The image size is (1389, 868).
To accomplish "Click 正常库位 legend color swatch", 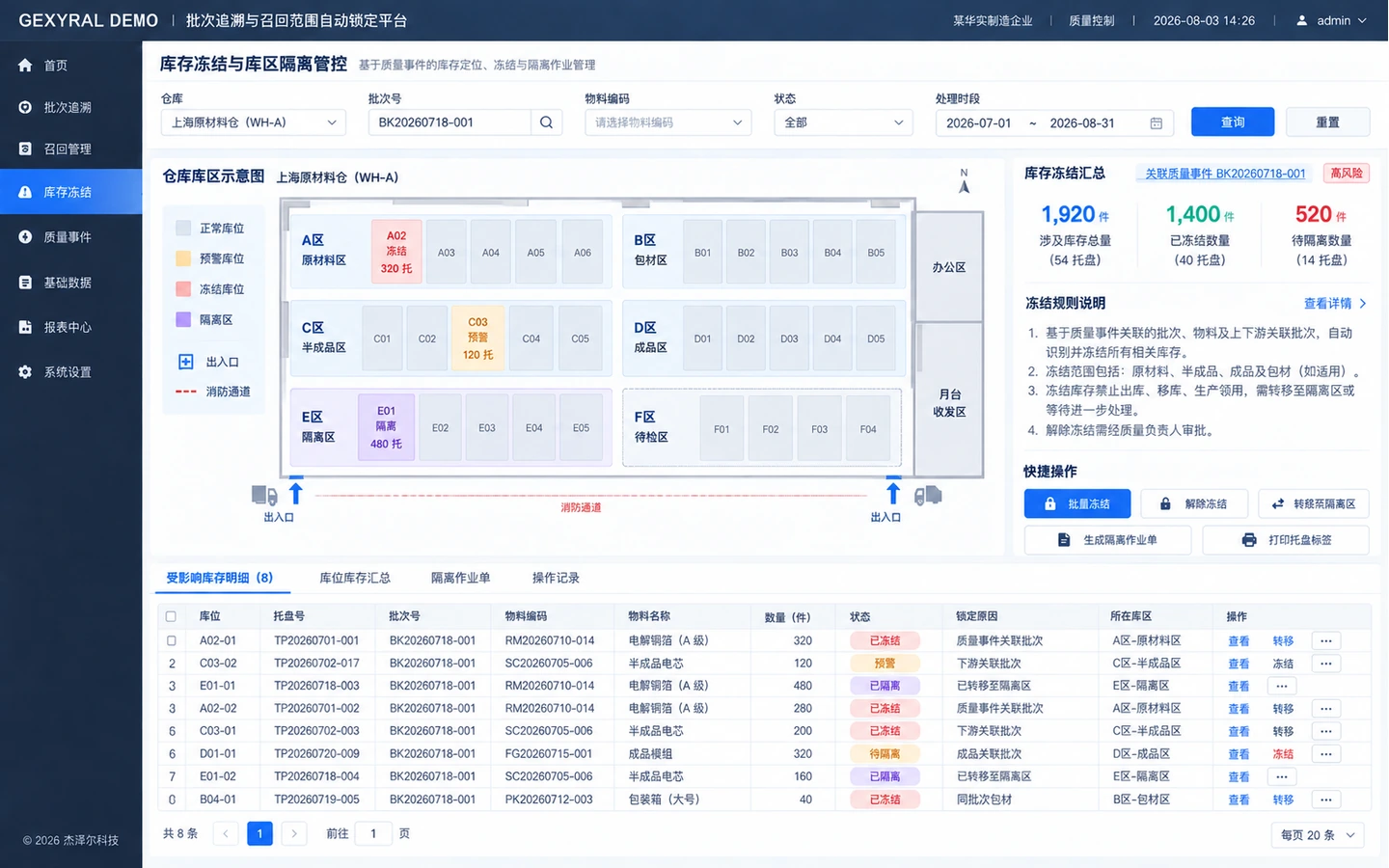I will [x=183, y=228].
